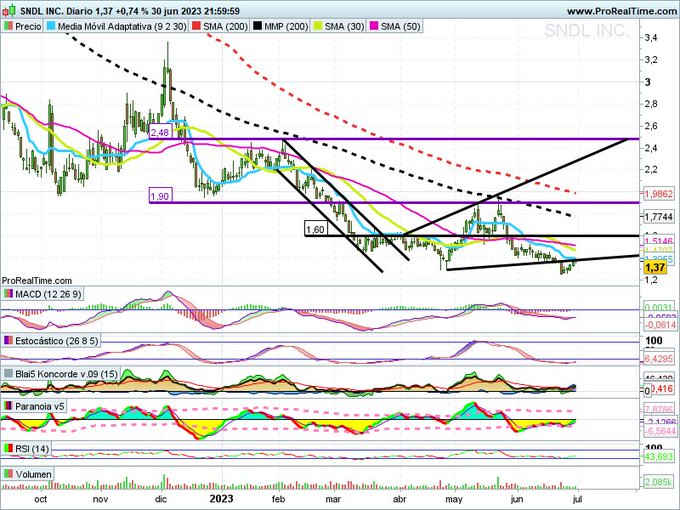
Task: Click the -6,5644 Paranoia value label
Action: pos(659,431)
